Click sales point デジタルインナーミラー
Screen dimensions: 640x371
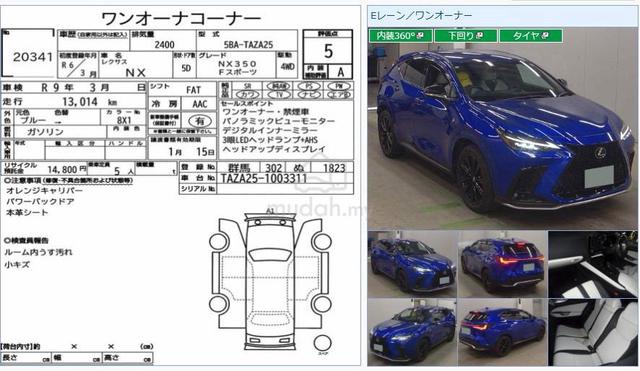click(269, 131)
